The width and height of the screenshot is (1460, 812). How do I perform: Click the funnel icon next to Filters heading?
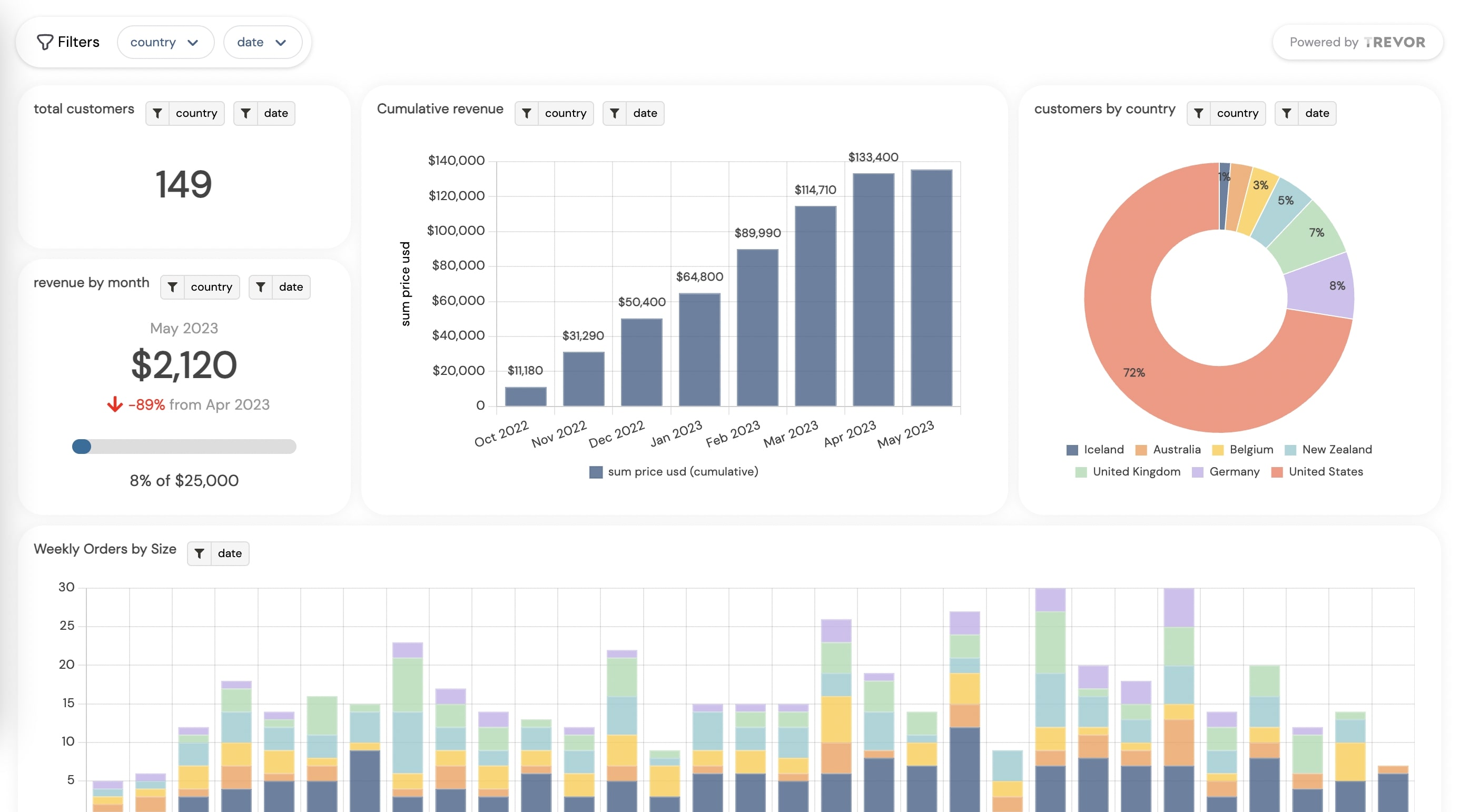pyautogui.click(x=45, y=42)
